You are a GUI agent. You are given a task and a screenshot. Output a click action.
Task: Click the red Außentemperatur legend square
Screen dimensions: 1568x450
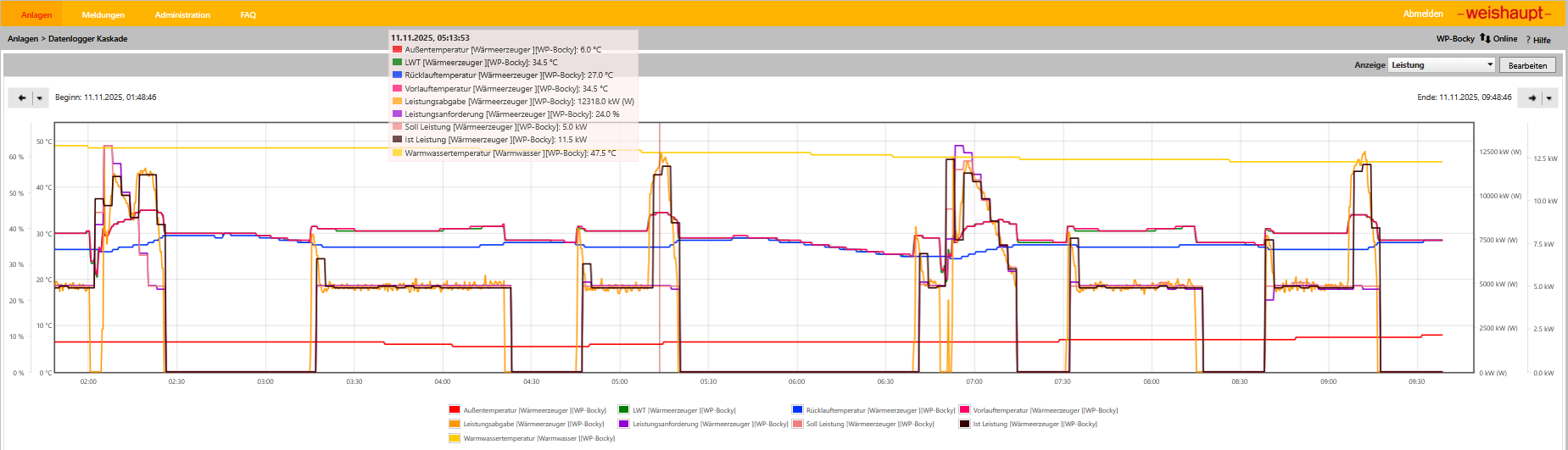point(455,410)
